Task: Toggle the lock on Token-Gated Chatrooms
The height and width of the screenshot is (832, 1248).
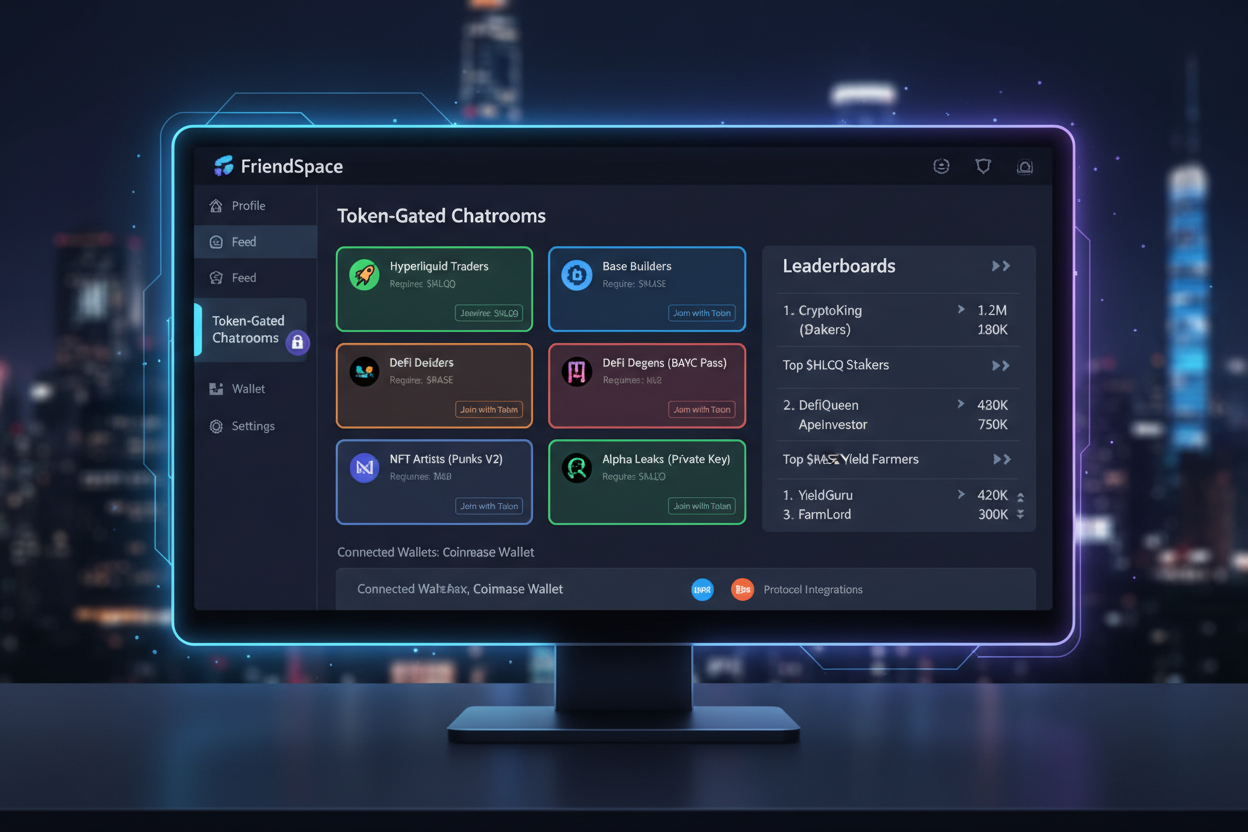Action: coord(299,342)
